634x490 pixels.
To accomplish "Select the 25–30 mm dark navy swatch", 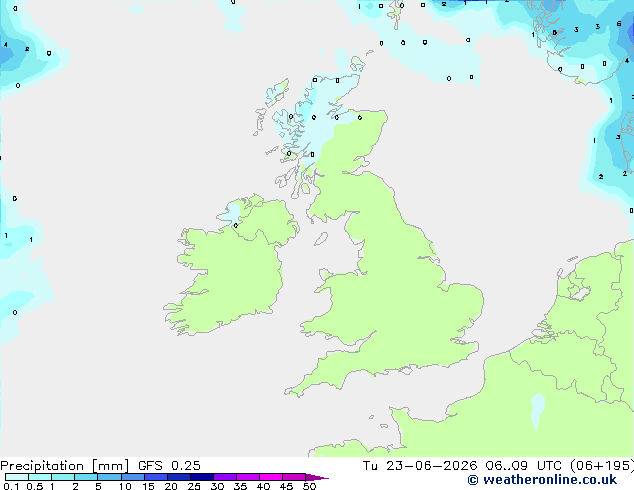I will pos(202,477).
